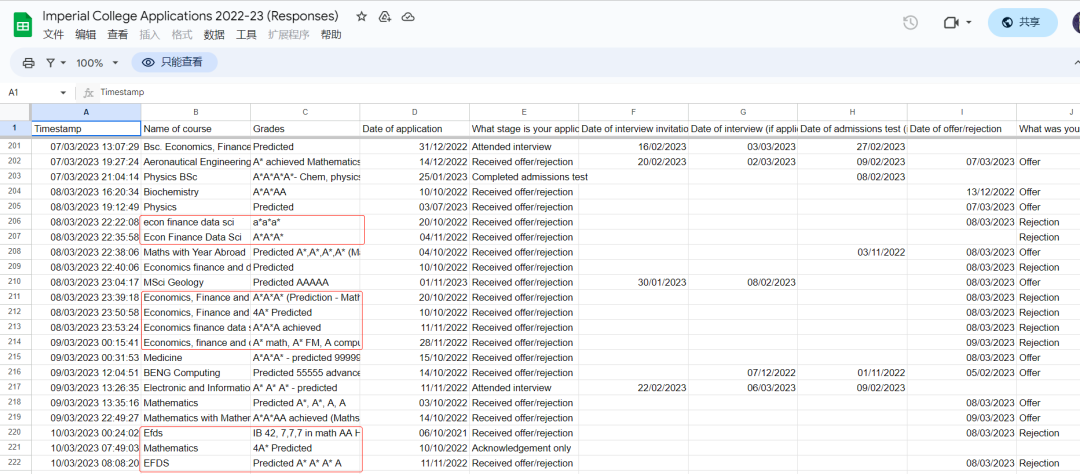Check the cloud document status icon

point(408,17)
